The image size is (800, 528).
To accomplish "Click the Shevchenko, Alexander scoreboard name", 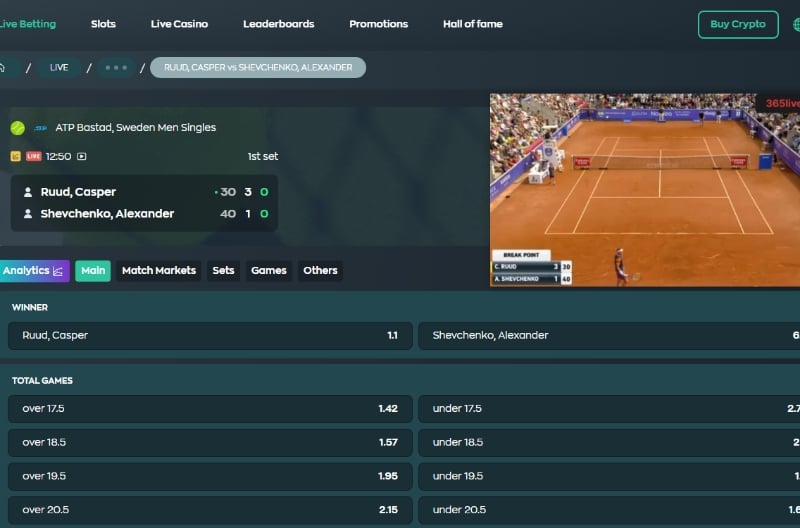I will pyautogui.click(x=107, y=213).
